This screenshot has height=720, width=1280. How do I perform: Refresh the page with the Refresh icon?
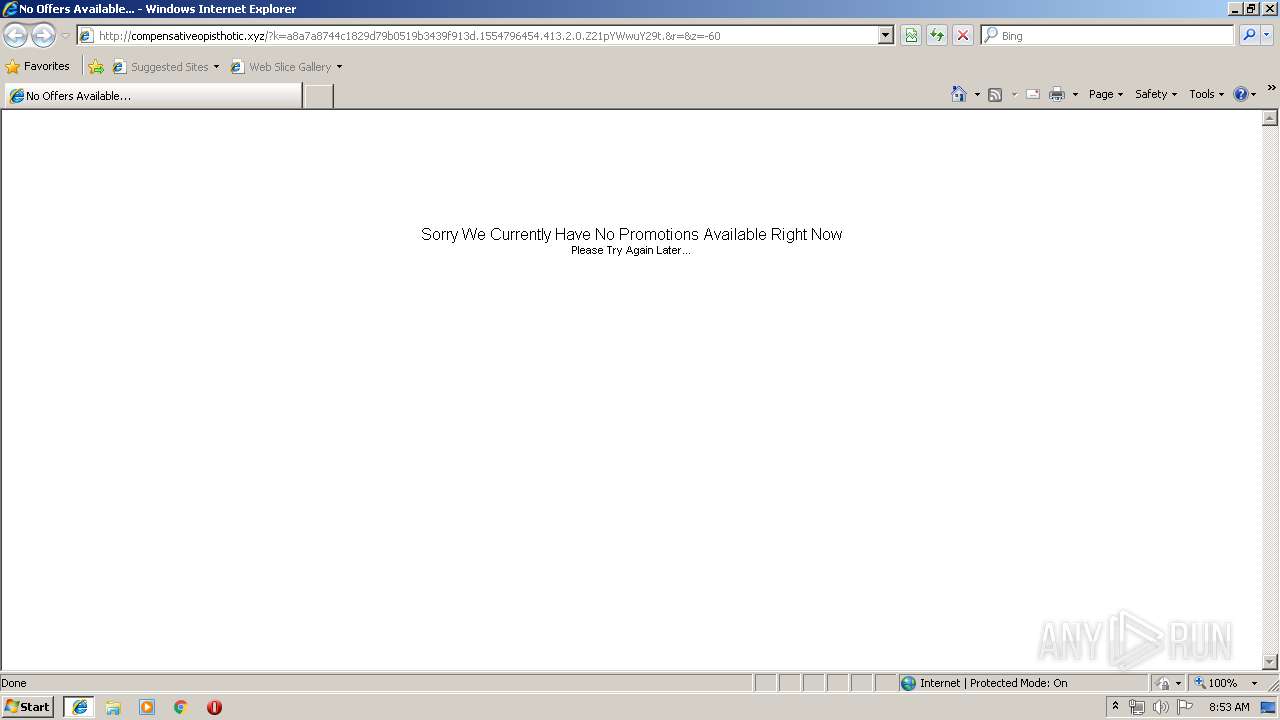(937, 36)
